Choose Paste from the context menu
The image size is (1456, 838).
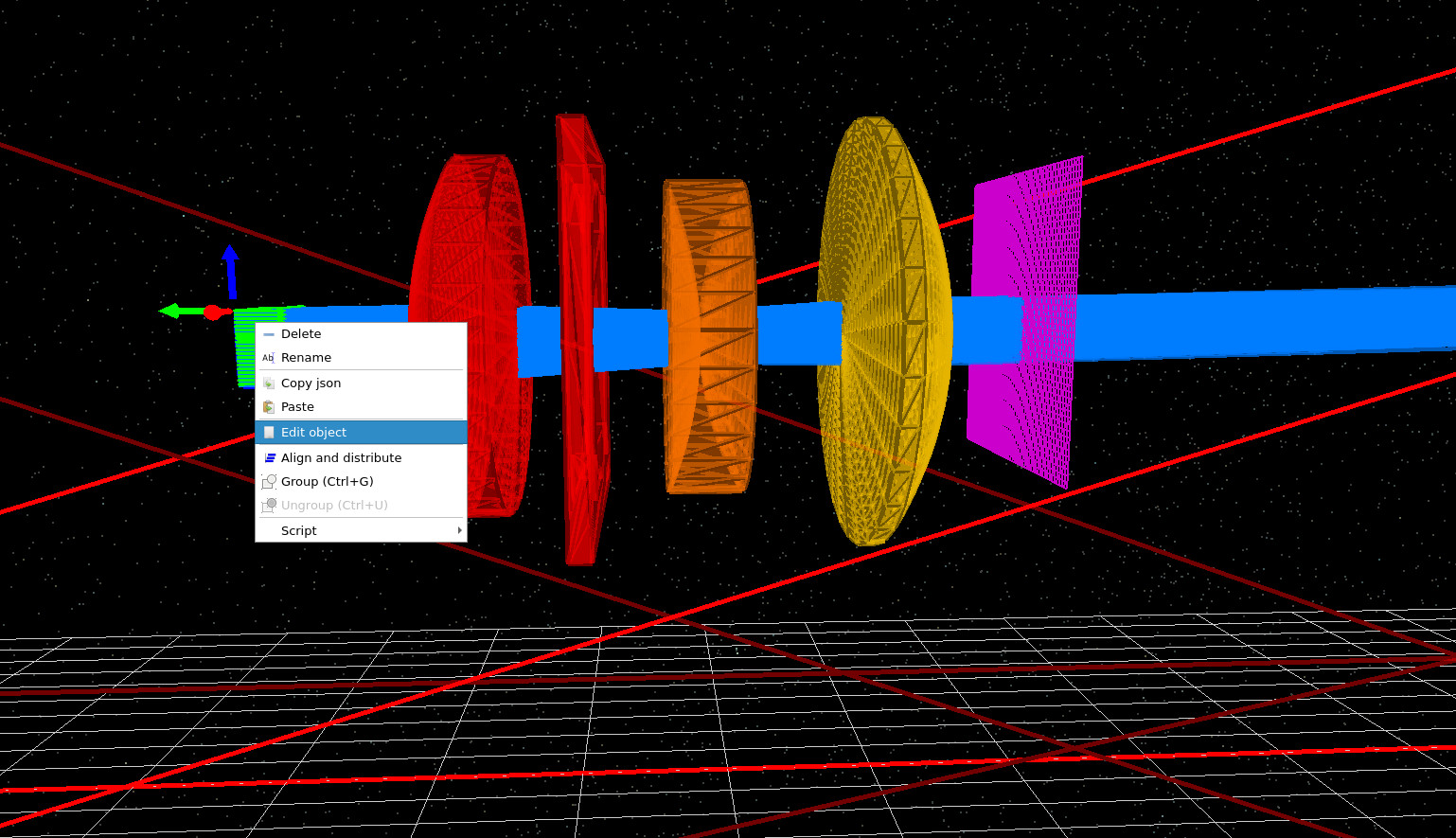tap(297, 406)
